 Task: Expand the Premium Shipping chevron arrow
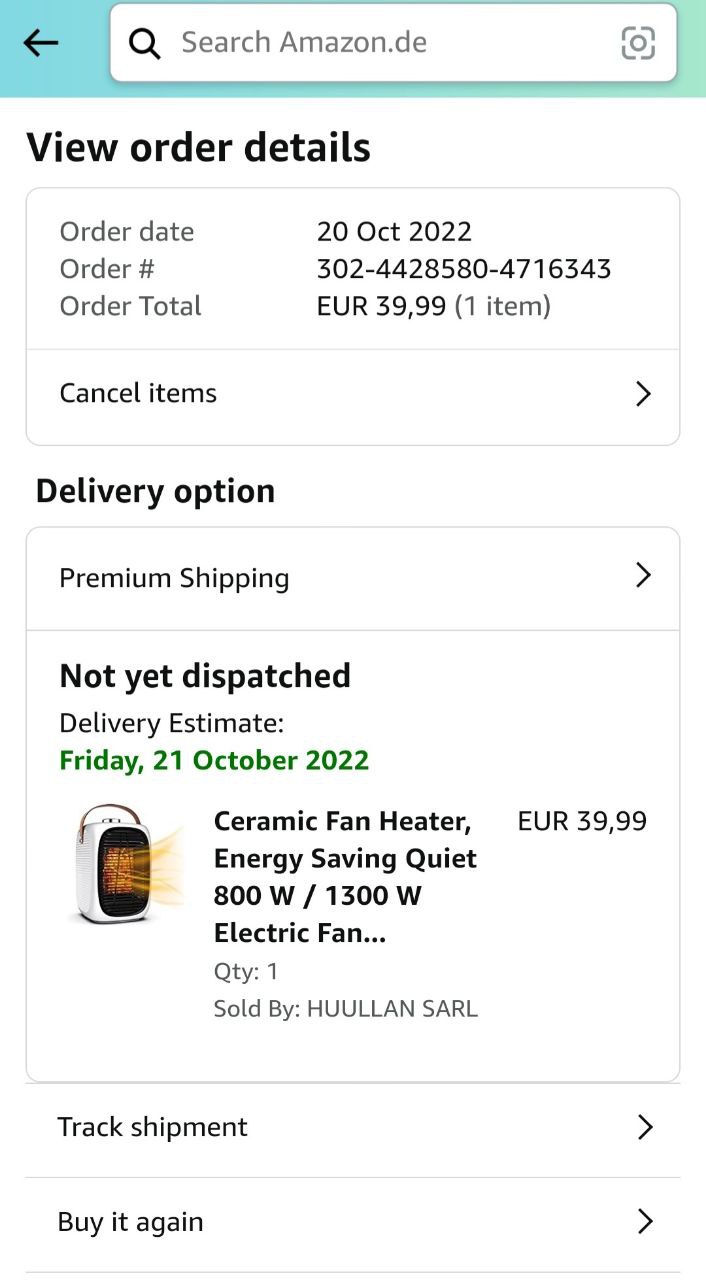(x=643, y=576)
